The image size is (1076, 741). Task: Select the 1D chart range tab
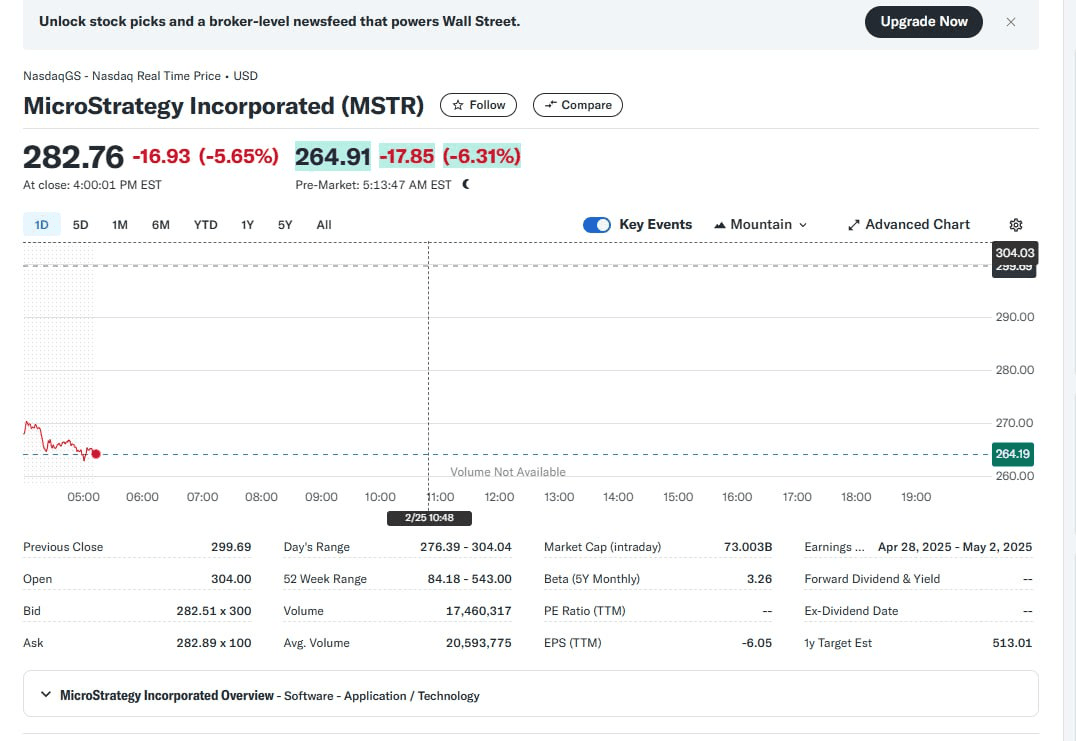point(42,225)
